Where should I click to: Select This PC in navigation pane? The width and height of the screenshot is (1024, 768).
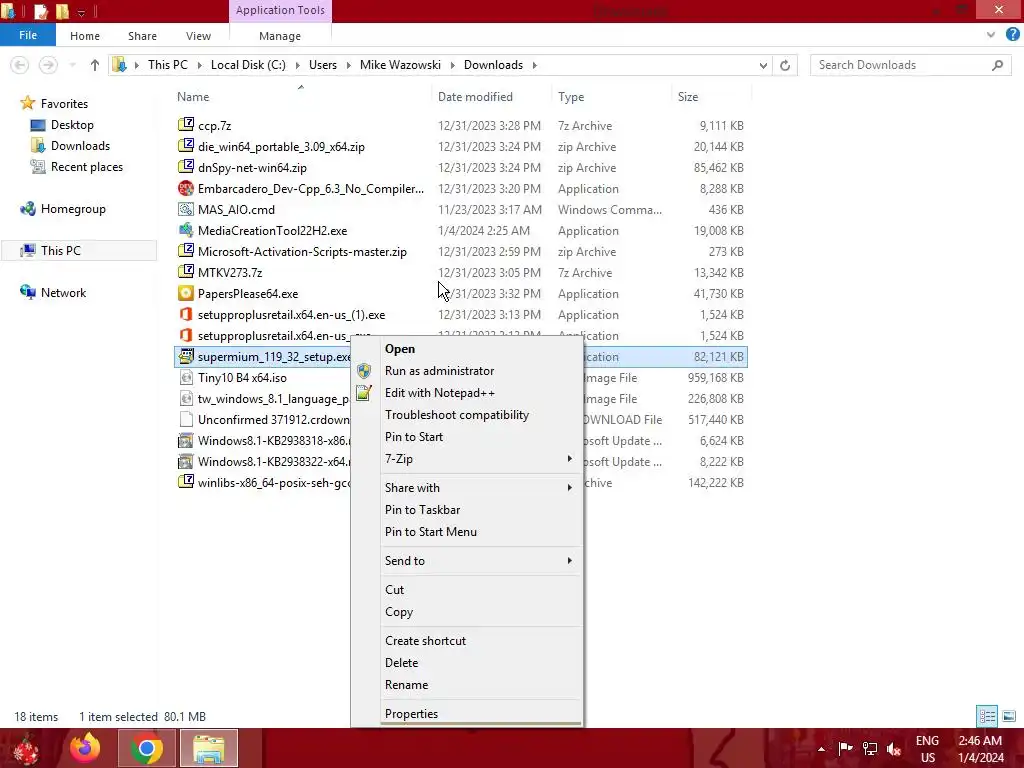pyautogui.click(x=61, y=251)
